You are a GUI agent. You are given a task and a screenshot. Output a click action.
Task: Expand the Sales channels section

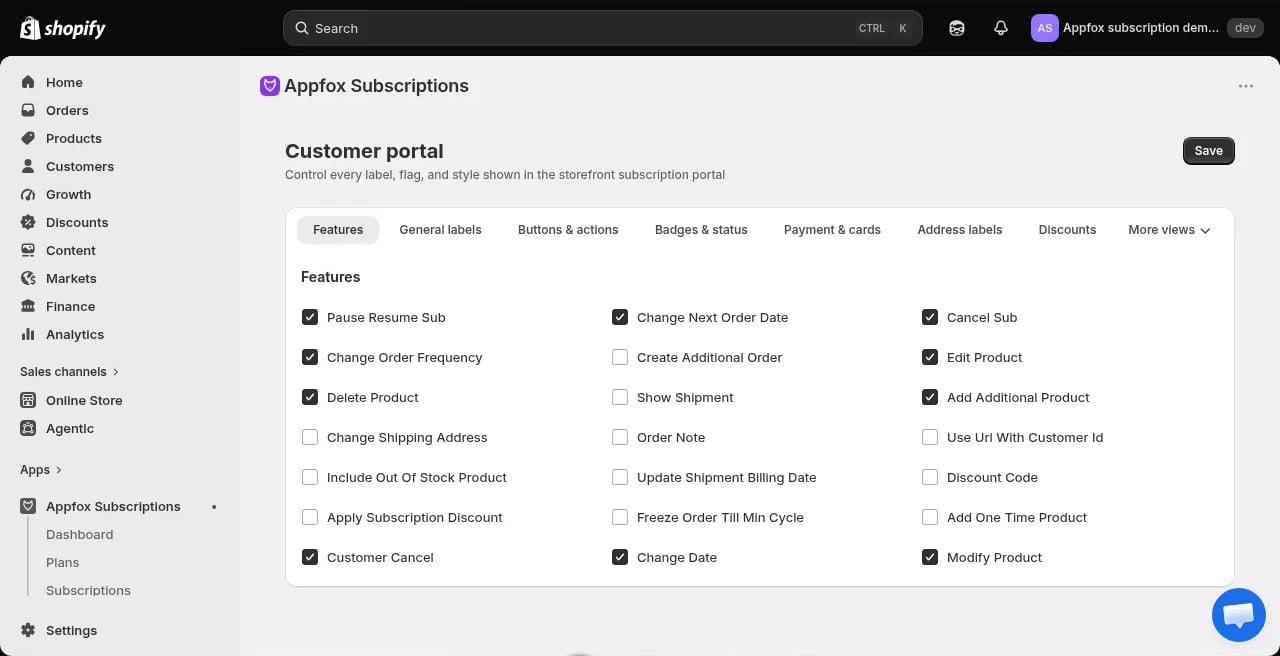69,371
